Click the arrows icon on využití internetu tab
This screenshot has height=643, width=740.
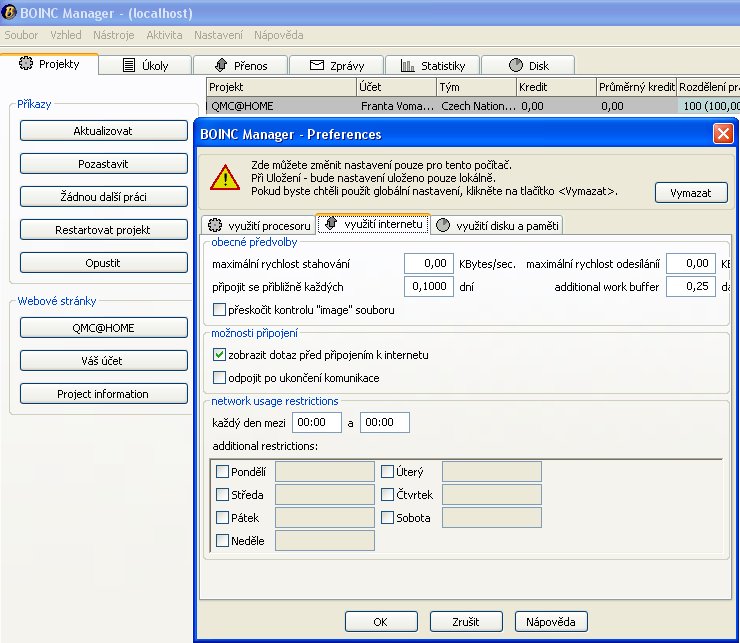331,223
